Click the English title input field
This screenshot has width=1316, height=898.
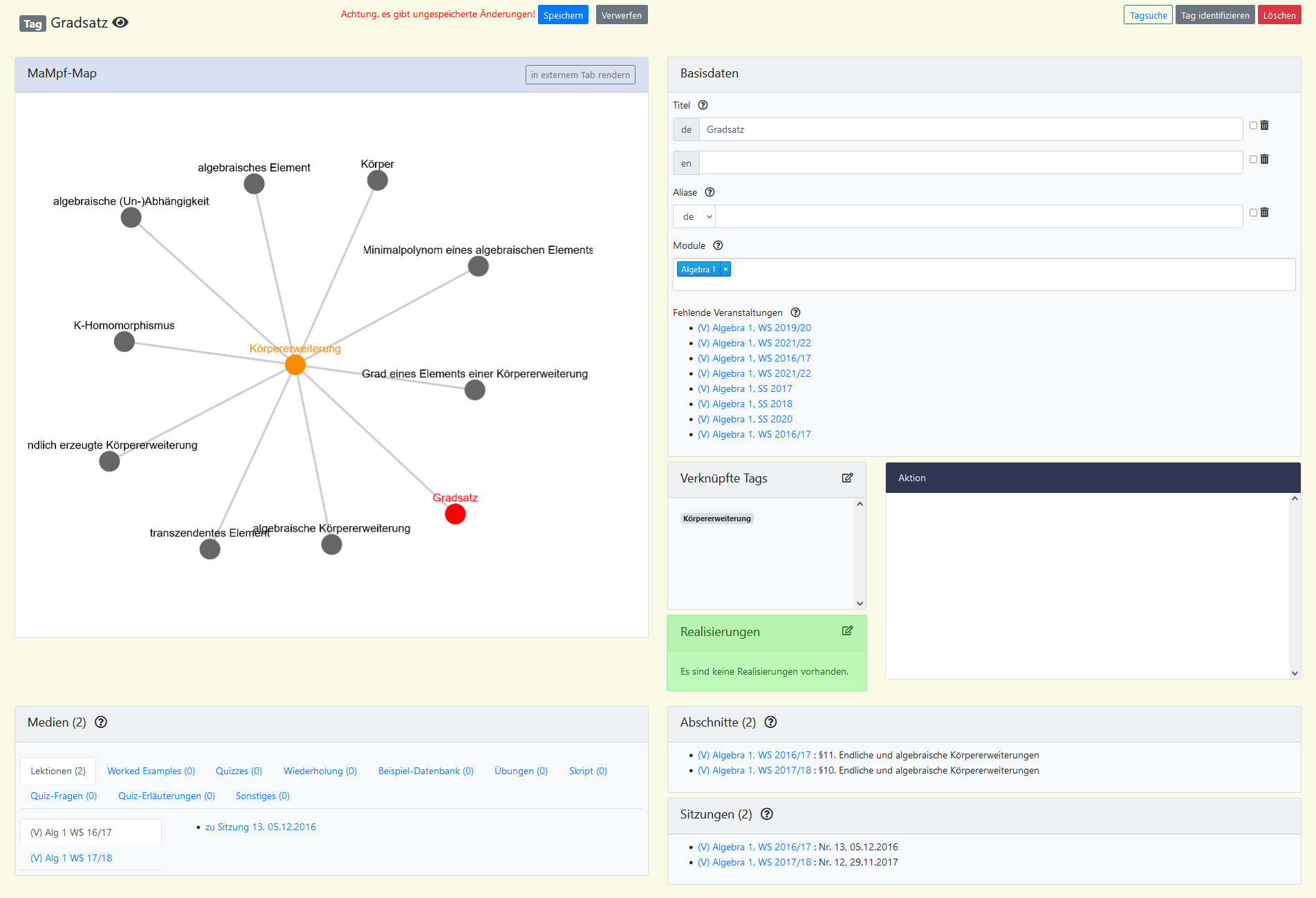(971, 163)
